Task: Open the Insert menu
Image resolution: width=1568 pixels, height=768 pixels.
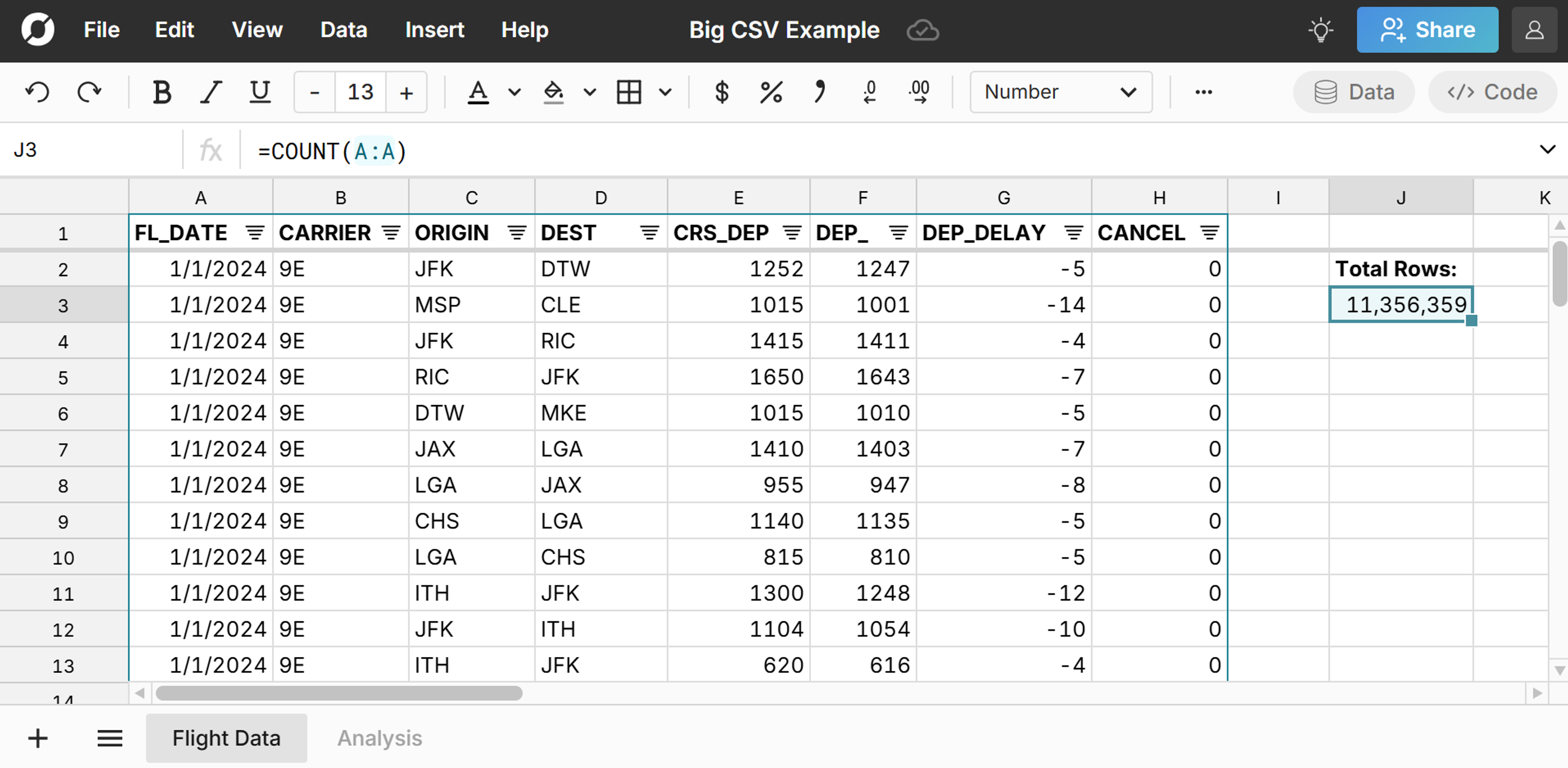Action: [434, 30]
